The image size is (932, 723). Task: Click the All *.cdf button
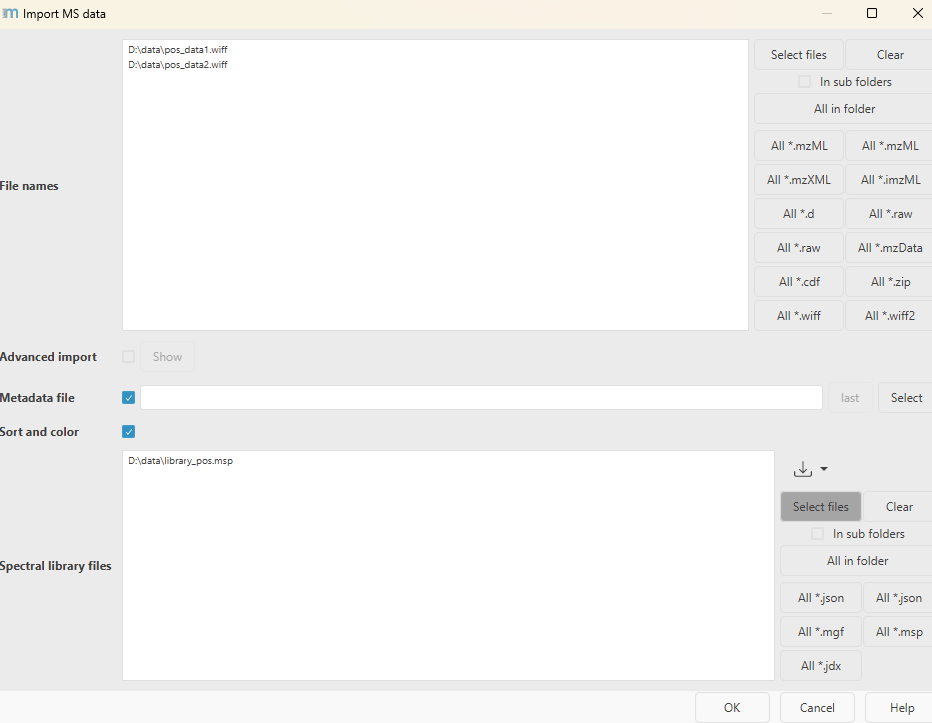point(799,282)
